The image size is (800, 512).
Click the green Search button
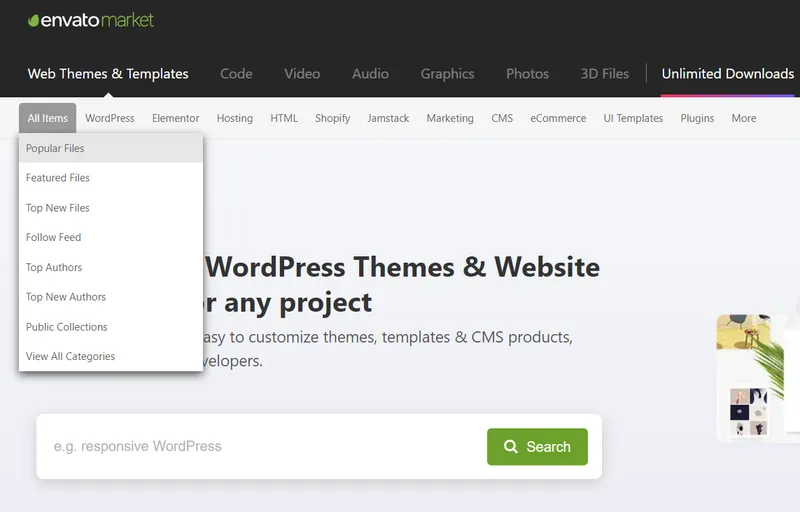point(537,447)
